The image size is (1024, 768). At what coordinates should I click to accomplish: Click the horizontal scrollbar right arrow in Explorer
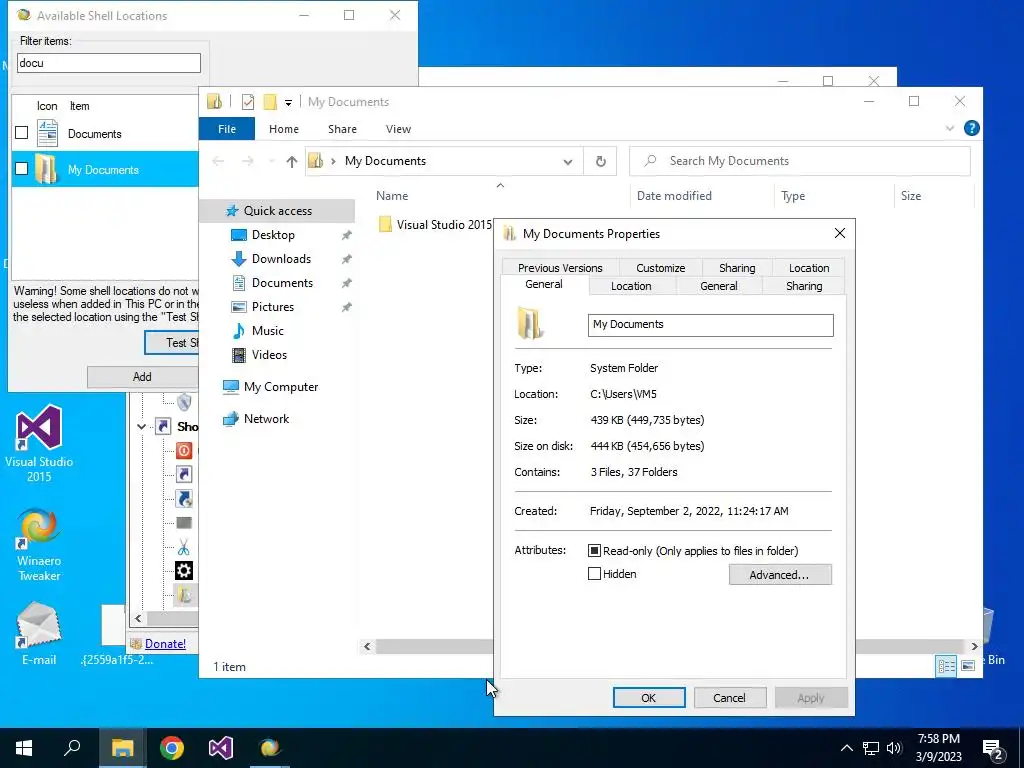click(x=974, y=647)
